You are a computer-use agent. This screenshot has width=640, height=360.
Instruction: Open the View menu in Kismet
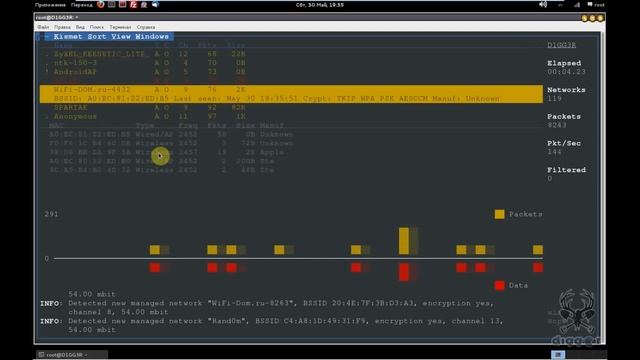(x=121, y=36)
